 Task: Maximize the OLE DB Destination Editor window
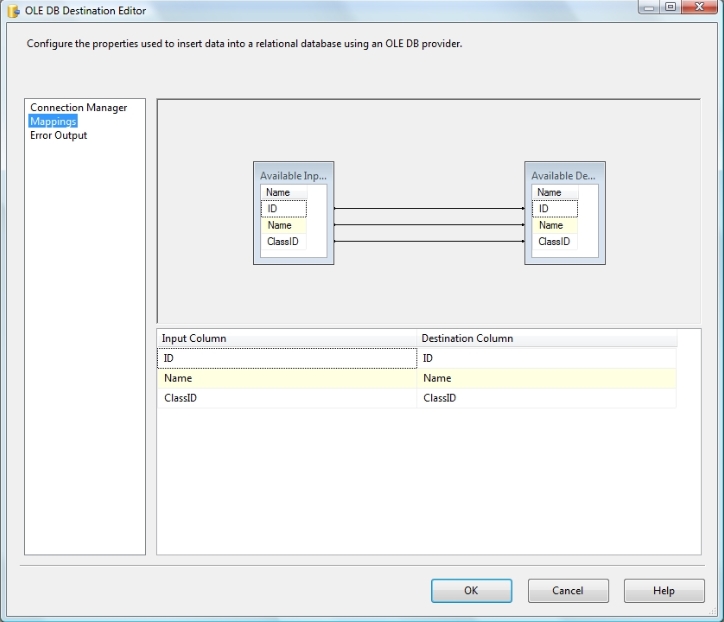[670, 7]
